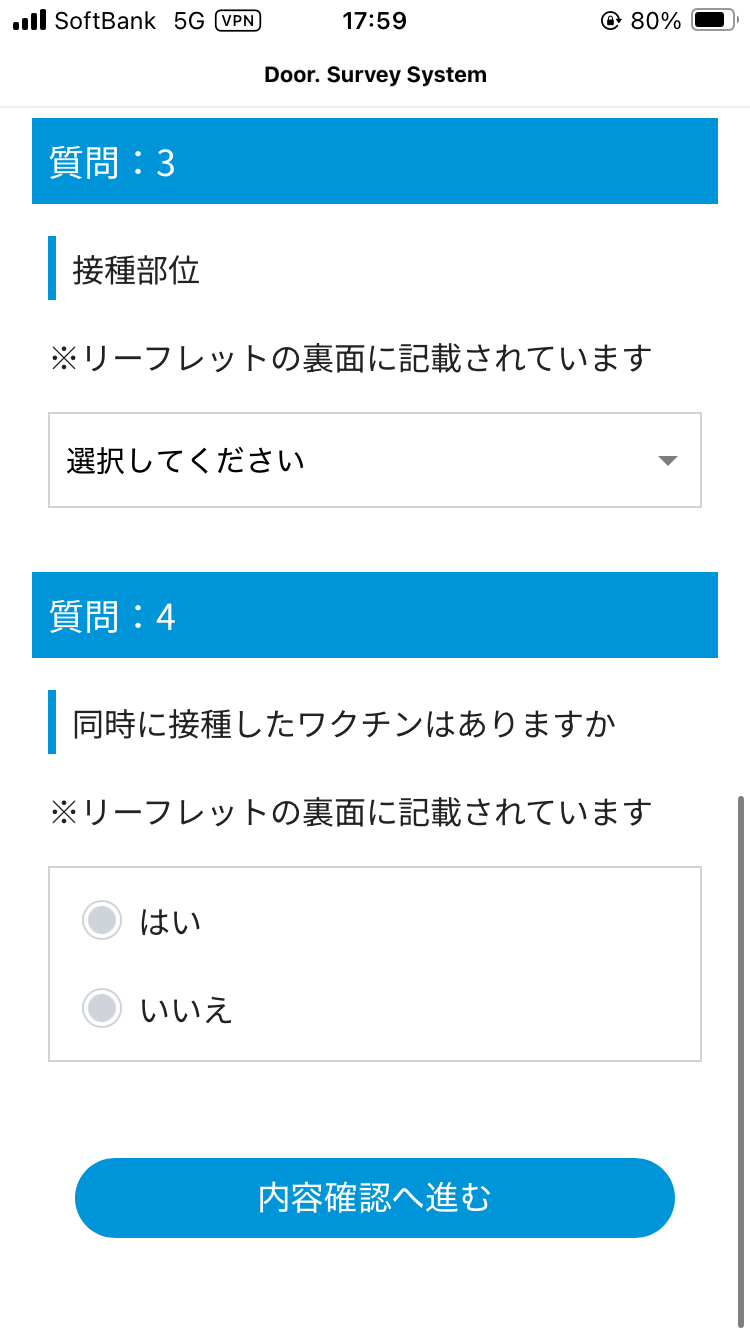
Task: Tap the cellular signal bars icon
Action: coord(28,18)
